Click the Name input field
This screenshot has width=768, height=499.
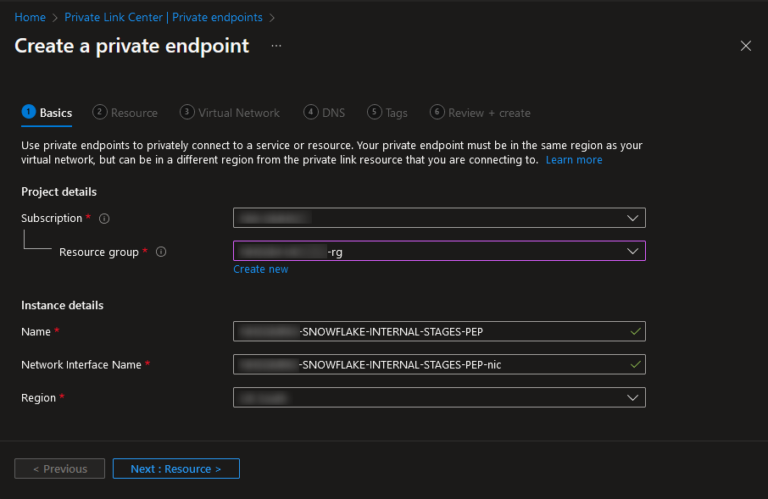[439, 332]
